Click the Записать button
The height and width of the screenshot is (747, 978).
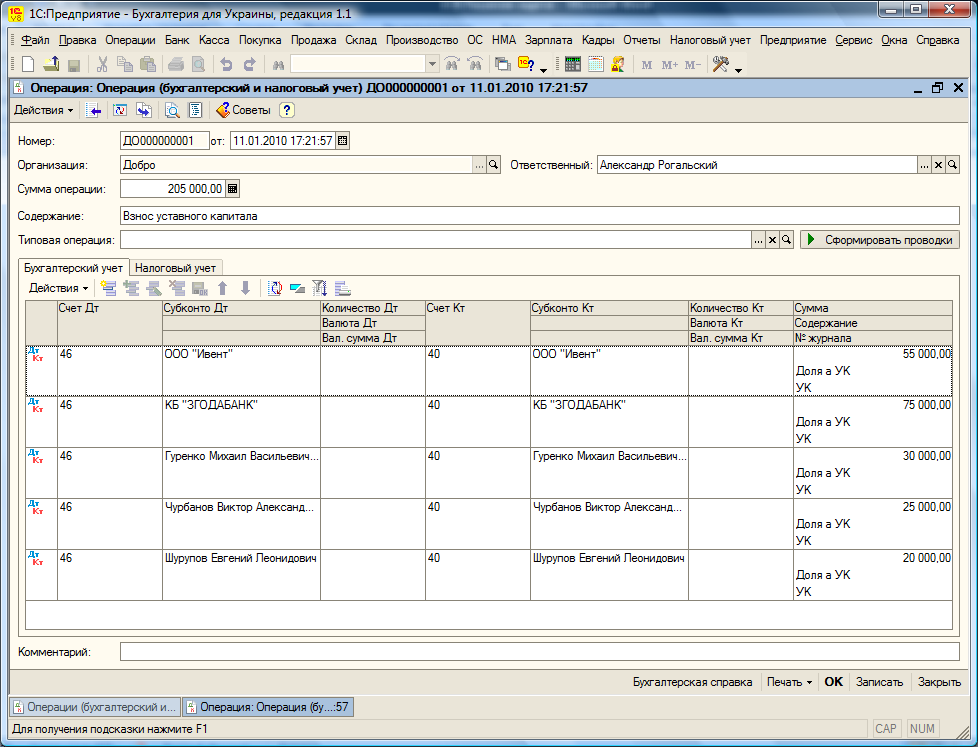click(879, 682)
